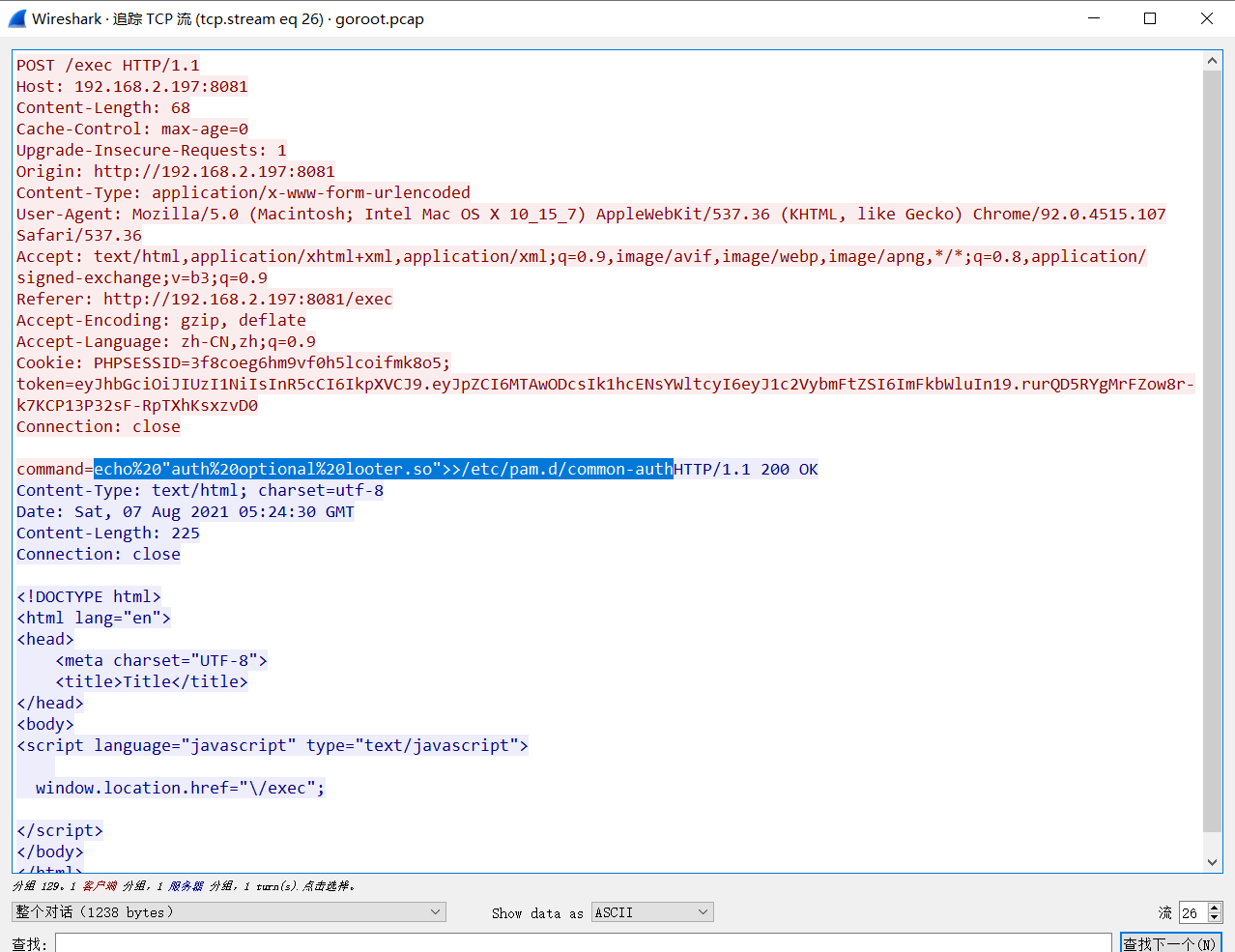Click the 'Accept-Encoding: gzip, deflate' line
The width and height of the screenshot is (1235, 952).
161,320
